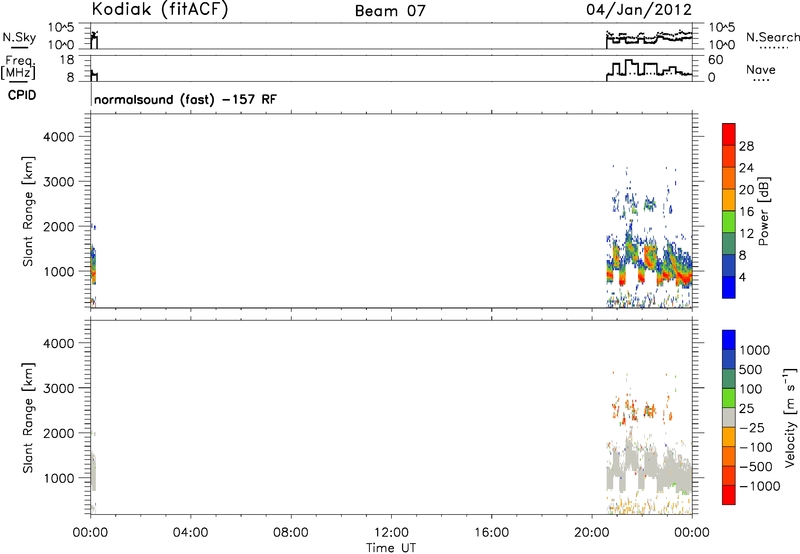This screenshot has width=800, height=554.
Task: Click the 20:00 time tick label
Action: click(592, 533)
